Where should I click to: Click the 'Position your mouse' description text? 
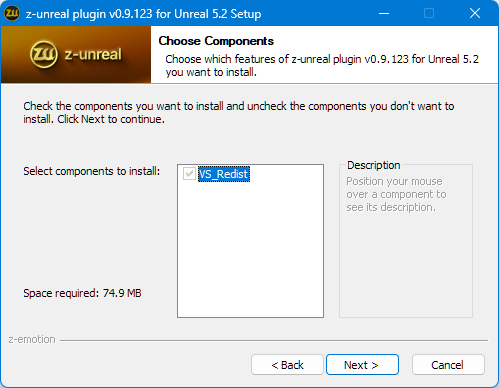point(396,194)
